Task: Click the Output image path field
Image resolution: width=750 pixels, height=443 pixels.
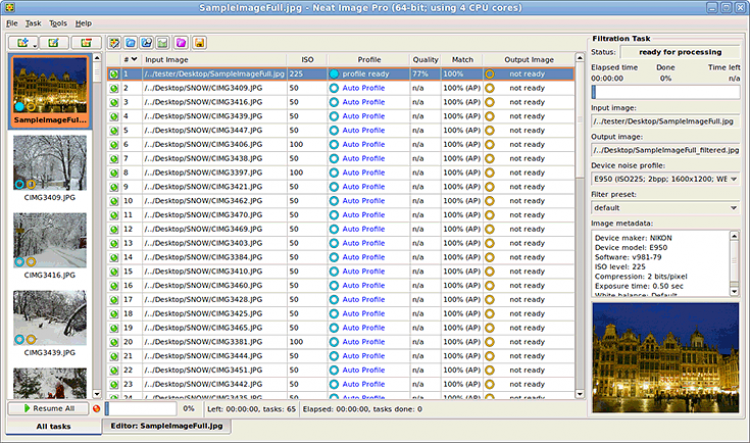Action: pos(665,150)
